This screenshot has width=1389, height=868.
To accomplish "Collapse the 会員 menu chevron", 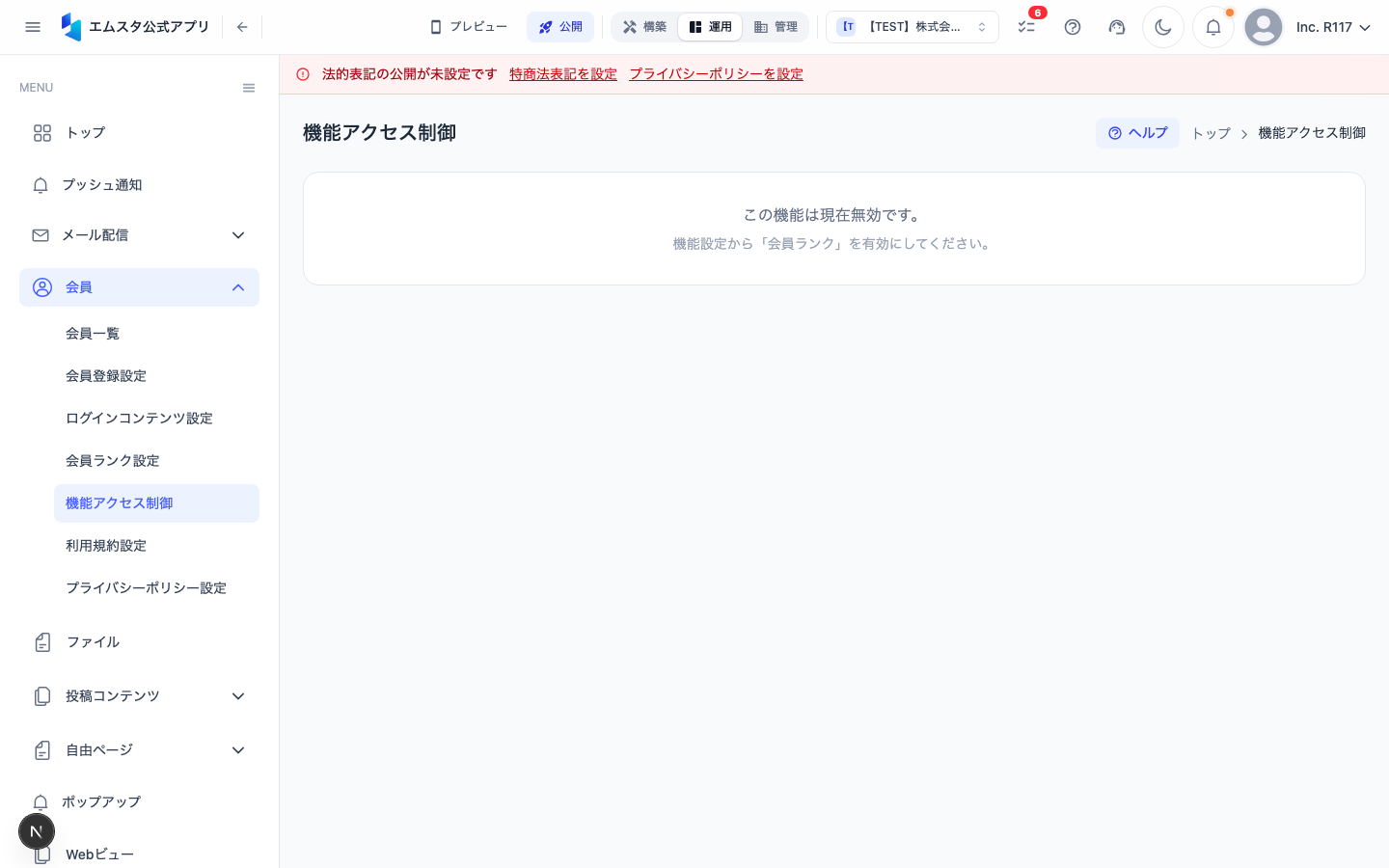I will pyautogui.click(x=238, y=287).
